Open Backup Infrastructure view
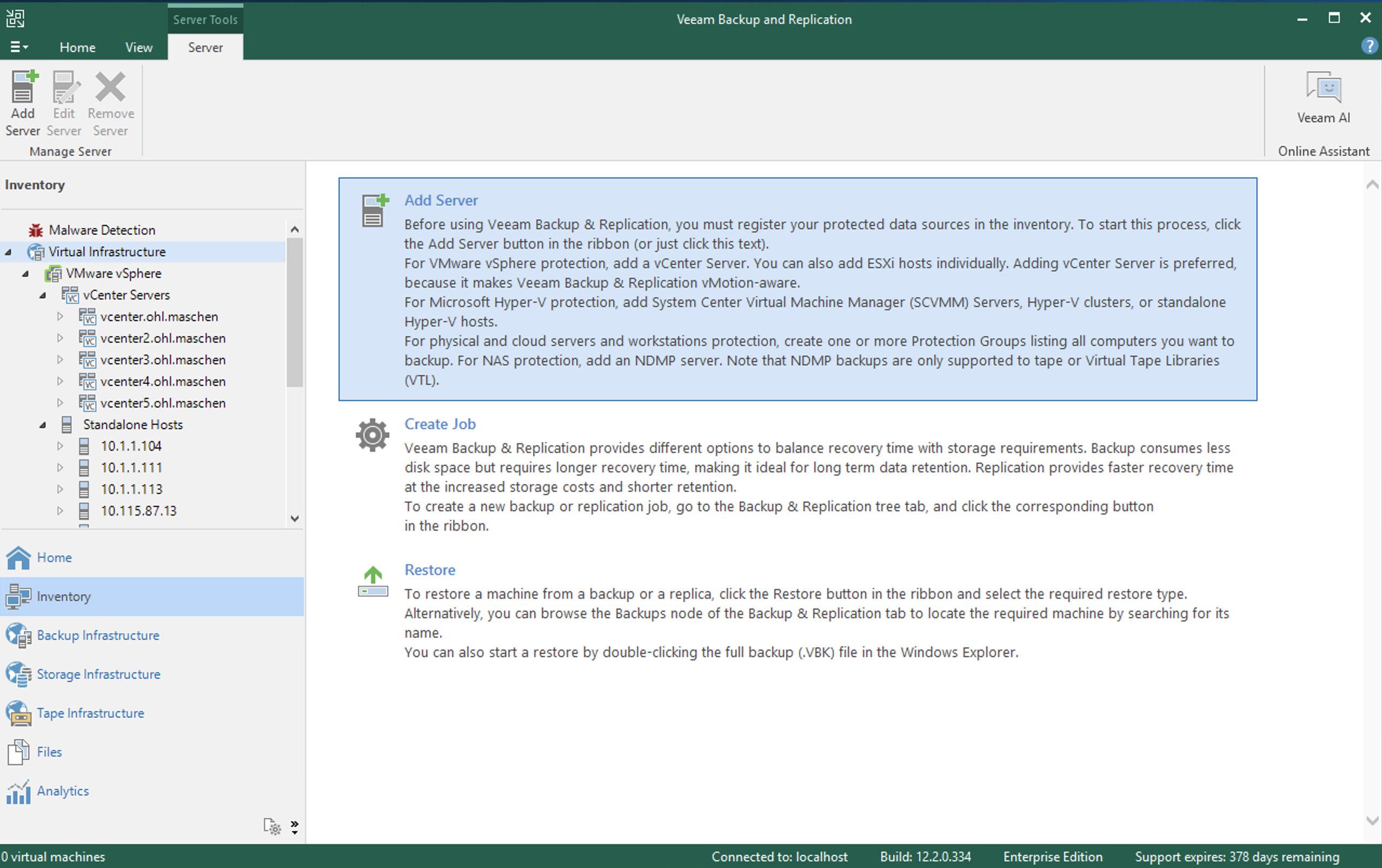The height and width of the screenshot is (868, 1382). pos(97,635)
